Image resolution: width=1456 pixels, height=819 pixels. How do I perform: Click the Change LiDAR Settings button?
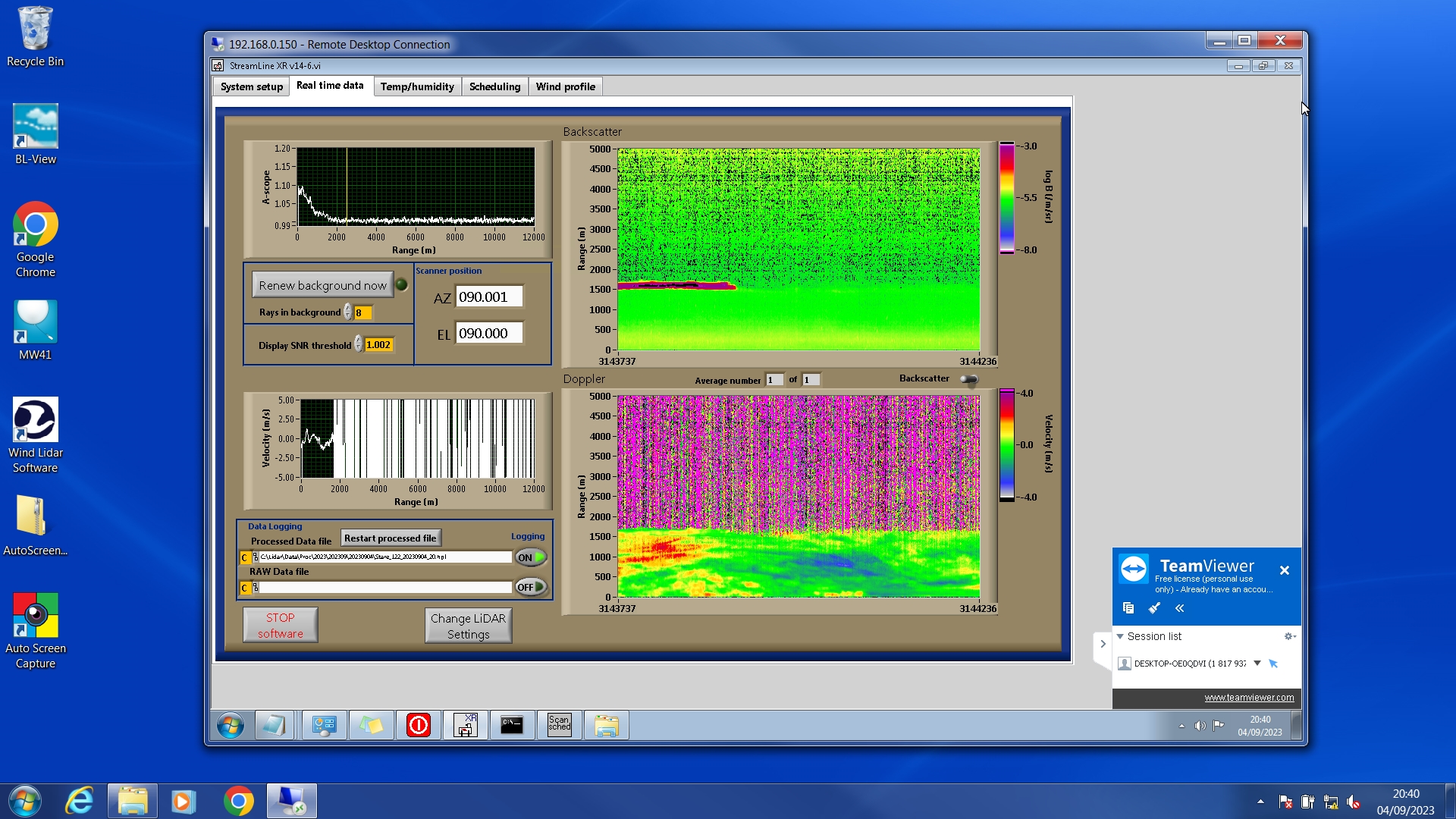468,626
